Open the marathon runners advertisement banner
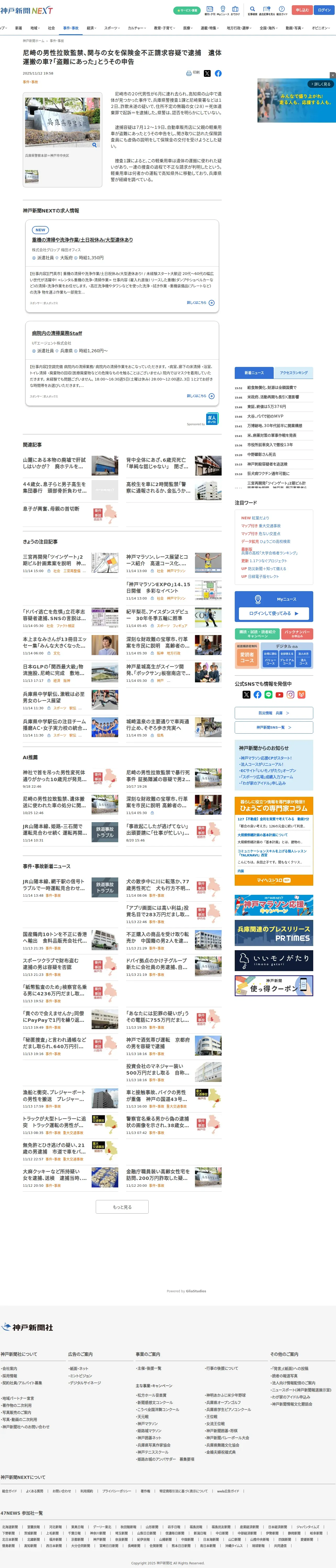336x1568 pixels. (296, 100)
